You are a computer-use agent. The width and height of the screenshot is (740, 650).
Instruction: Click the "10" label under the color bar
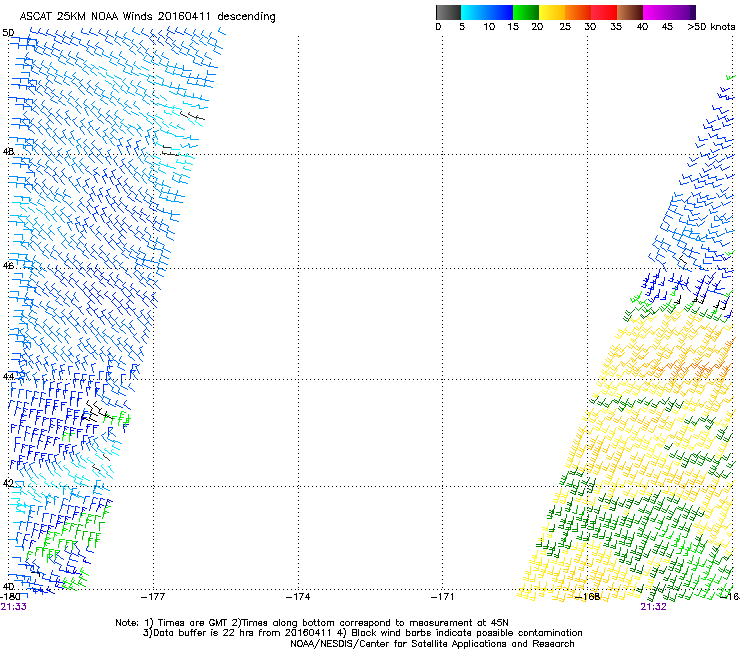489,27
